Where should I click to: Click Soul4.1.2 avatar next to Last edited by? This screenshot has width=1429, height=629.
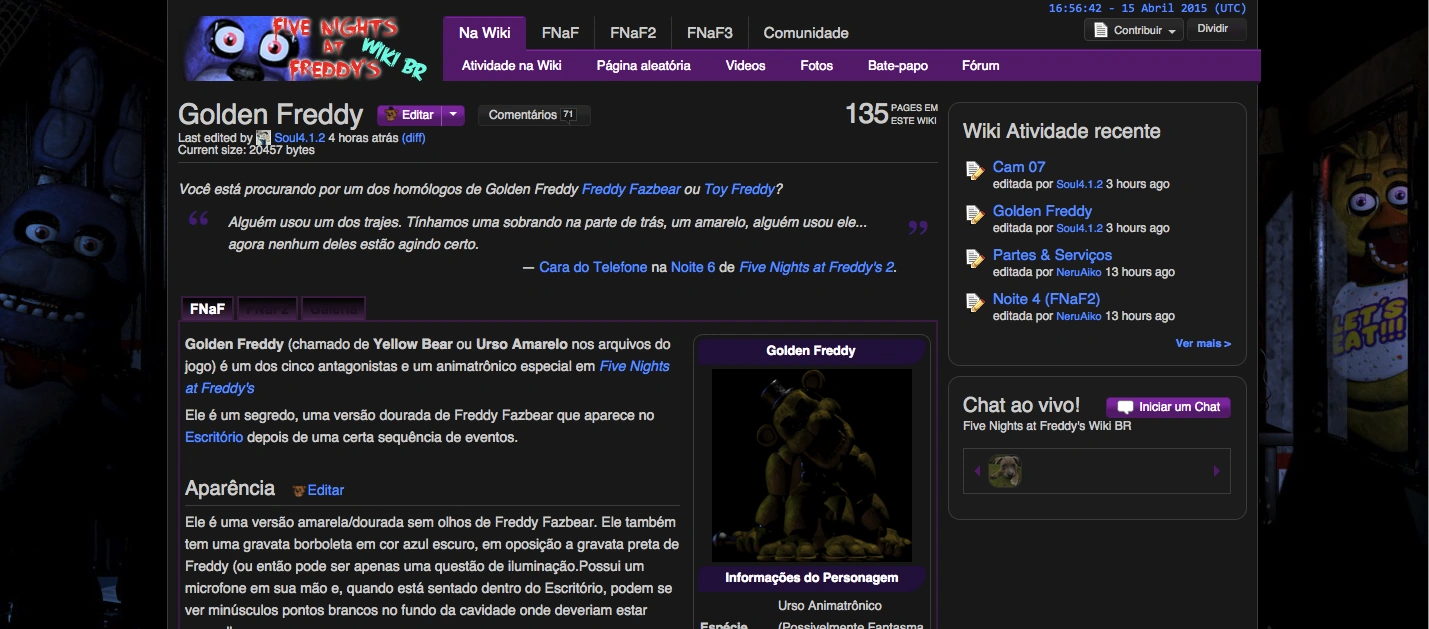click(264, 138)
